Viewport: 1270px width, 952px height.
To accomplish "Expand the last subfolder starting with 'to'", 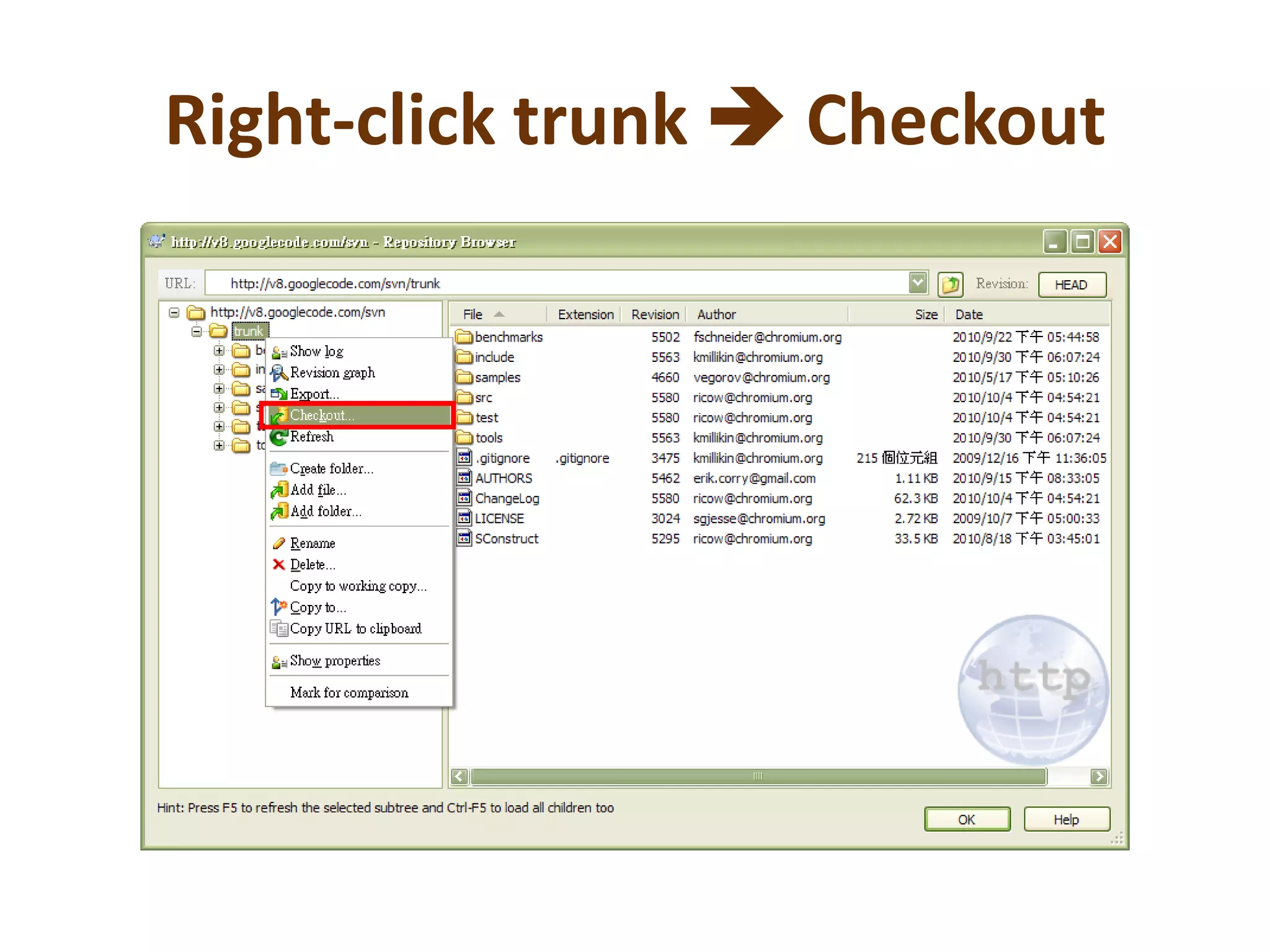I will (x=219, y=446).
